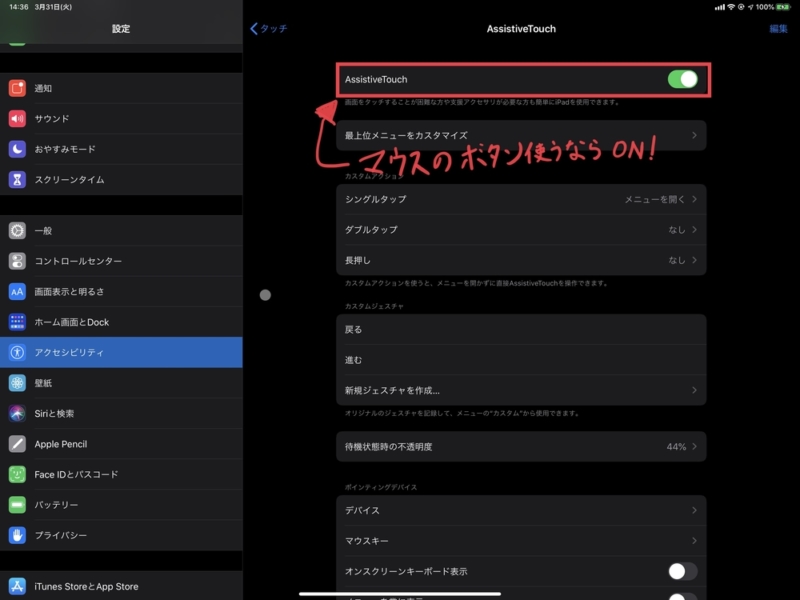This screenshot has width=800, height=600.
Task: Open 長押し action options
Action: [x=521, y=260]
